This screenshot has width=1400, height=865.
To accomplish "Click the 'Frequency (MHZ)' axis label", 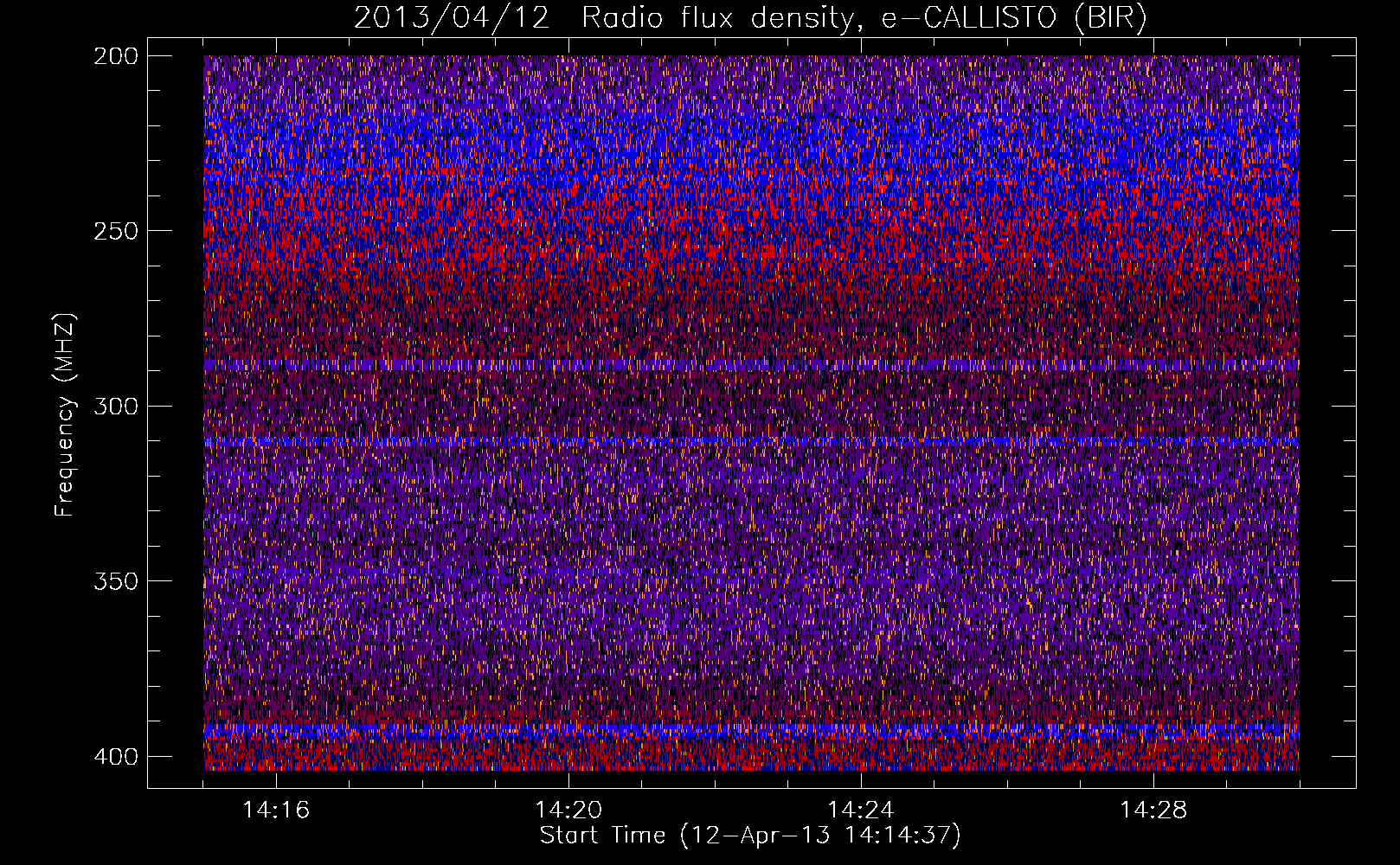I will tap(65, 414).
